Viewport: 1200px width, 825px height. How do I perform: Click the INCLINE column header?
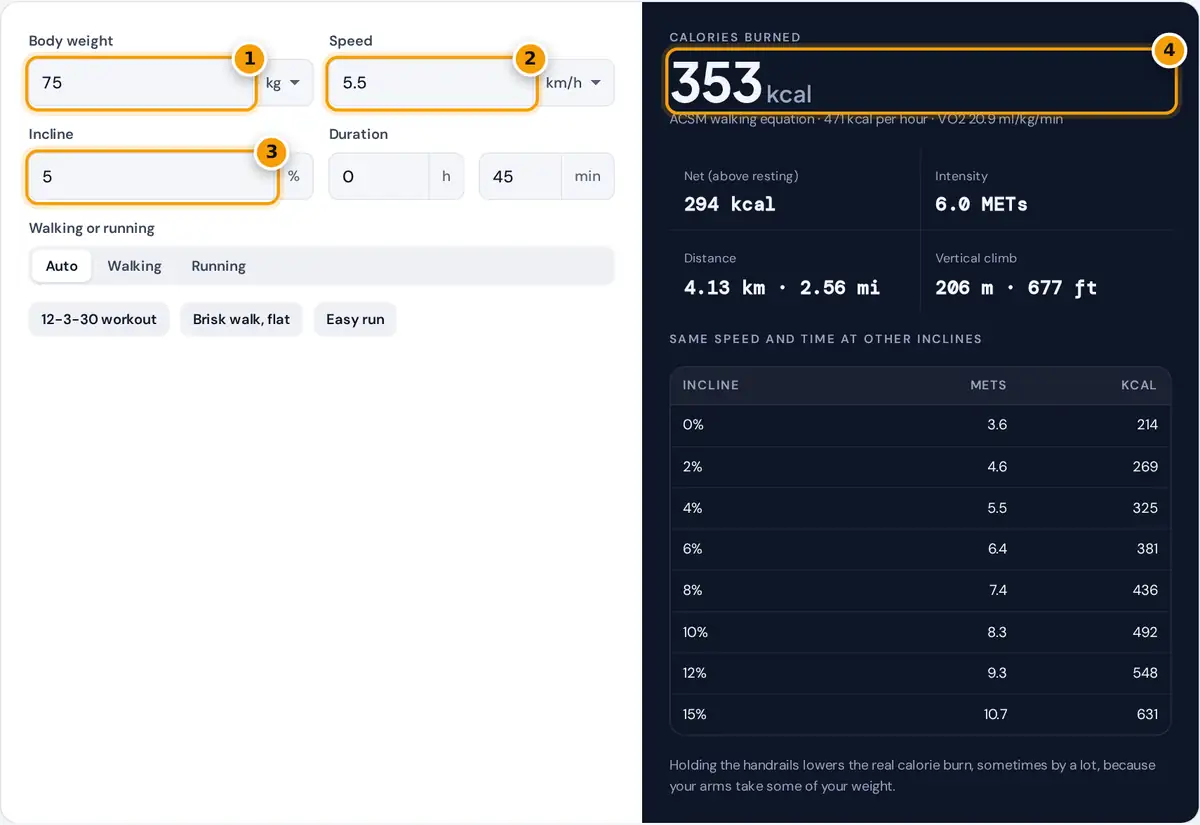(x=711, y=385)
